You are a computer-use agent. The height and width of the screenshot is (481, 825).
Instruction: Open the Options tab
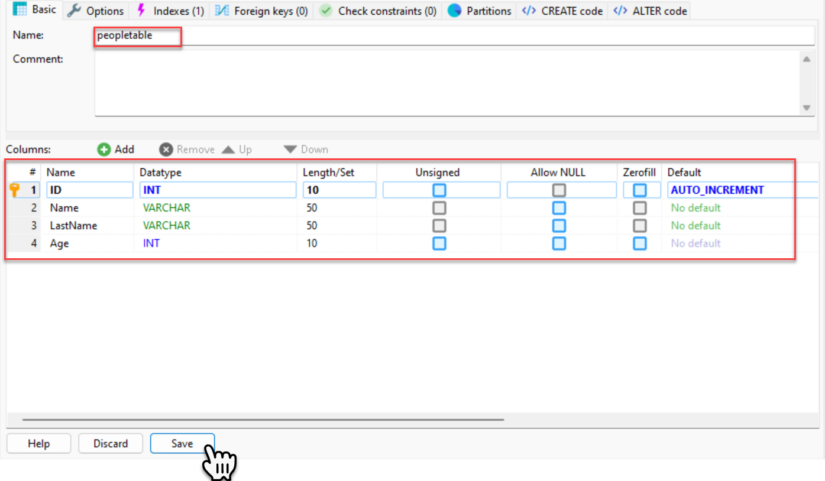click(x=95, y=11)
